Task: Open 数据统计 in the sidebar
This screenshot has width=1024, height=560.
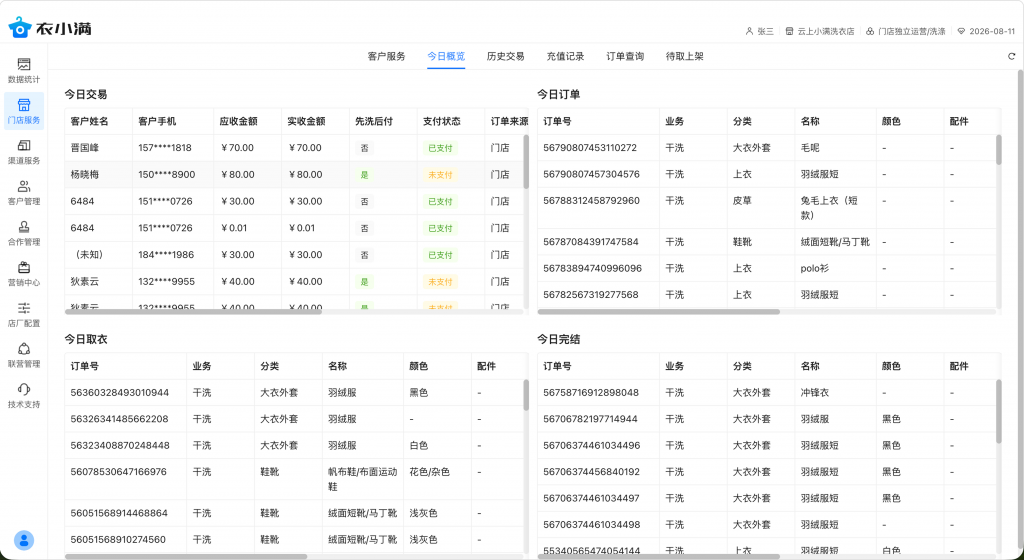Action: (x=24, y=70)
